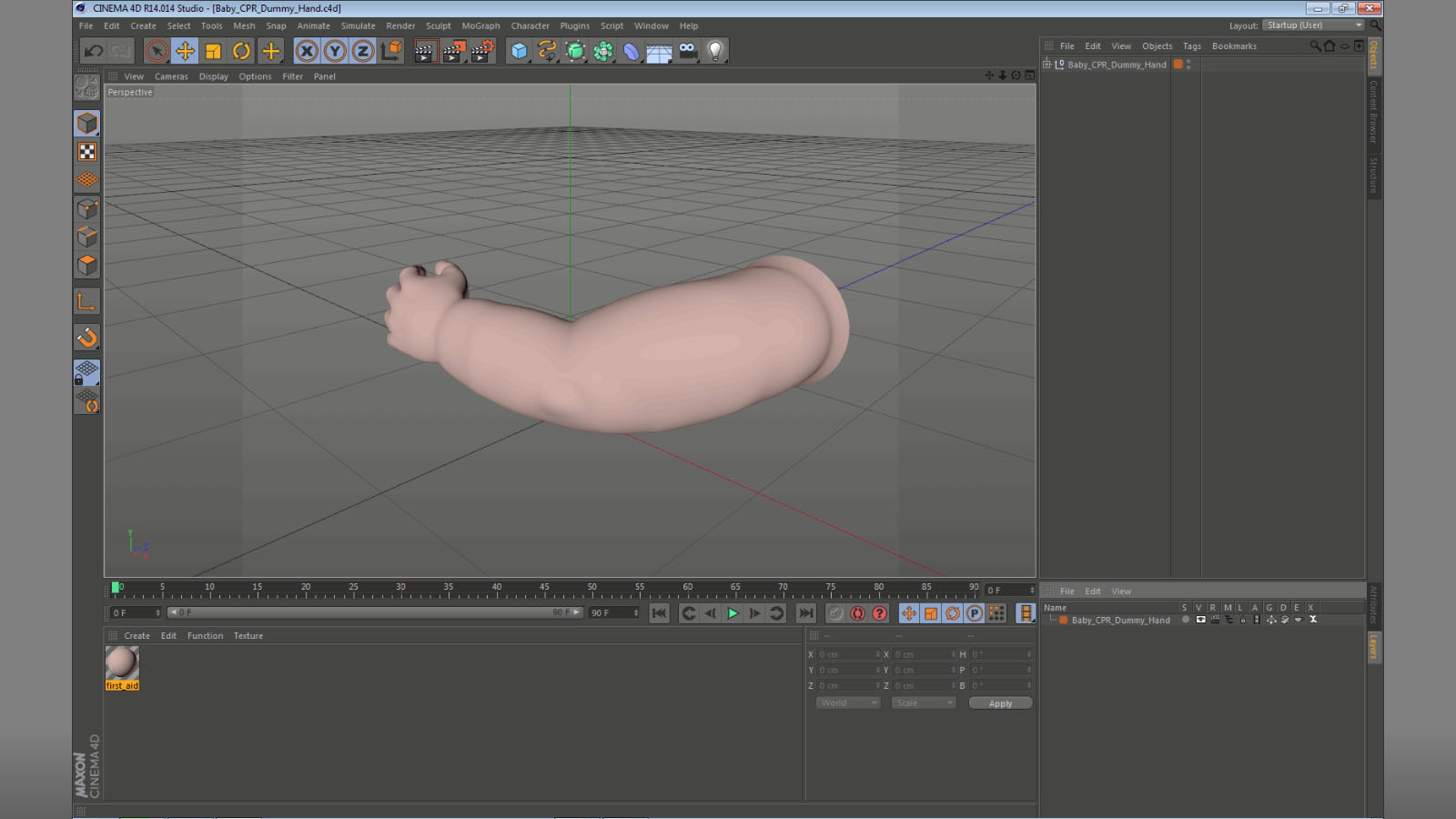Play animation forward

733,613
